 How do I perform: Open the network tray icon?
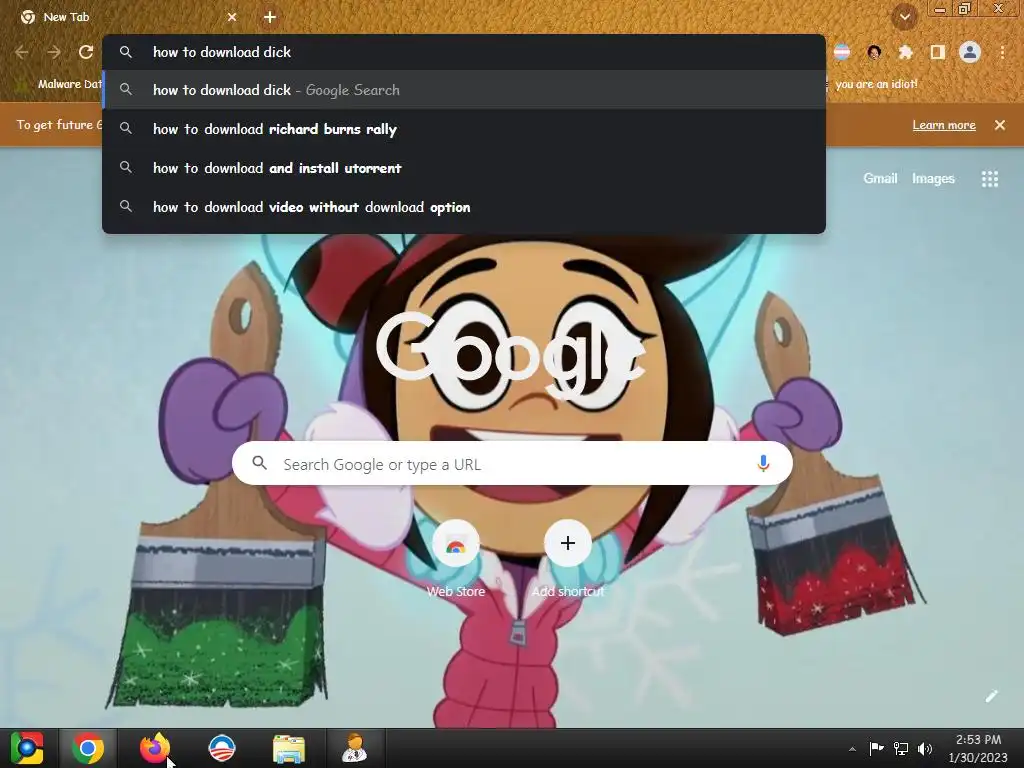tap(901, 748)
